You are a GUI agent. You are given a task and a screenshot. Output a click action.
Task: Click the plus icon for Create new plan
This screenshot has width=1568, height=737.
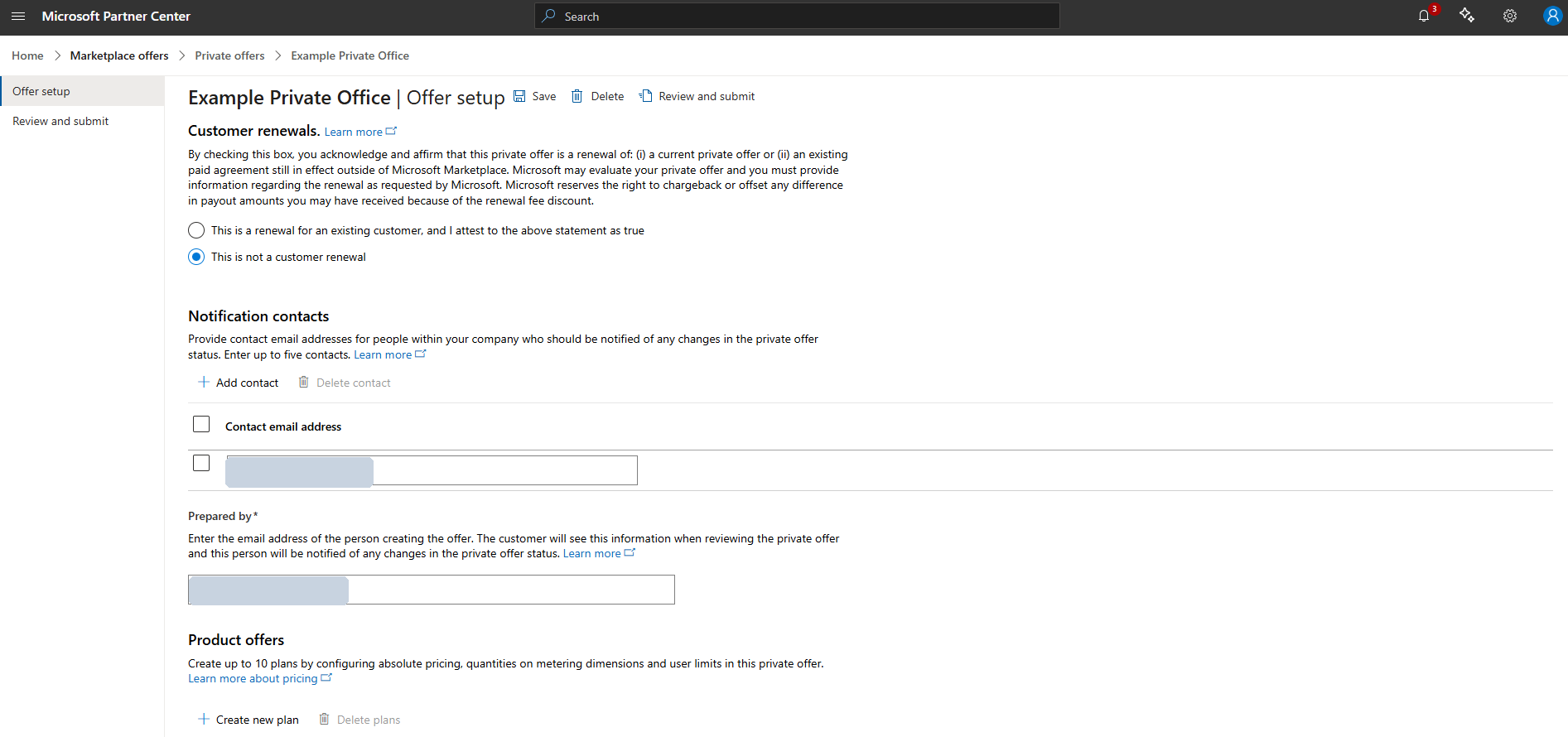(204, 719)
